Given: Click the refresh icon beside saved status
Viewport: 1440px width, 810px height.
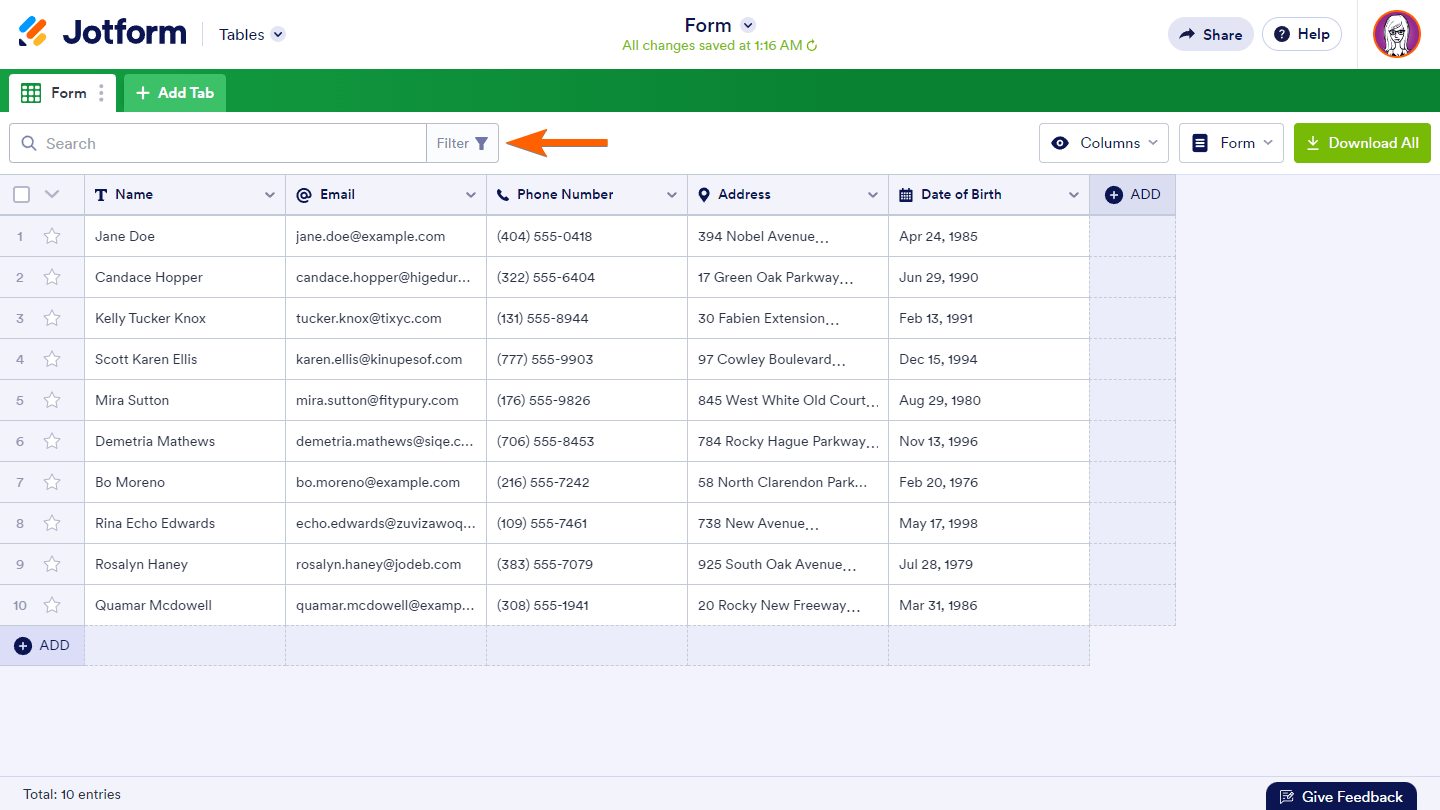Looking at the screenshot, I should pos(812,46).
